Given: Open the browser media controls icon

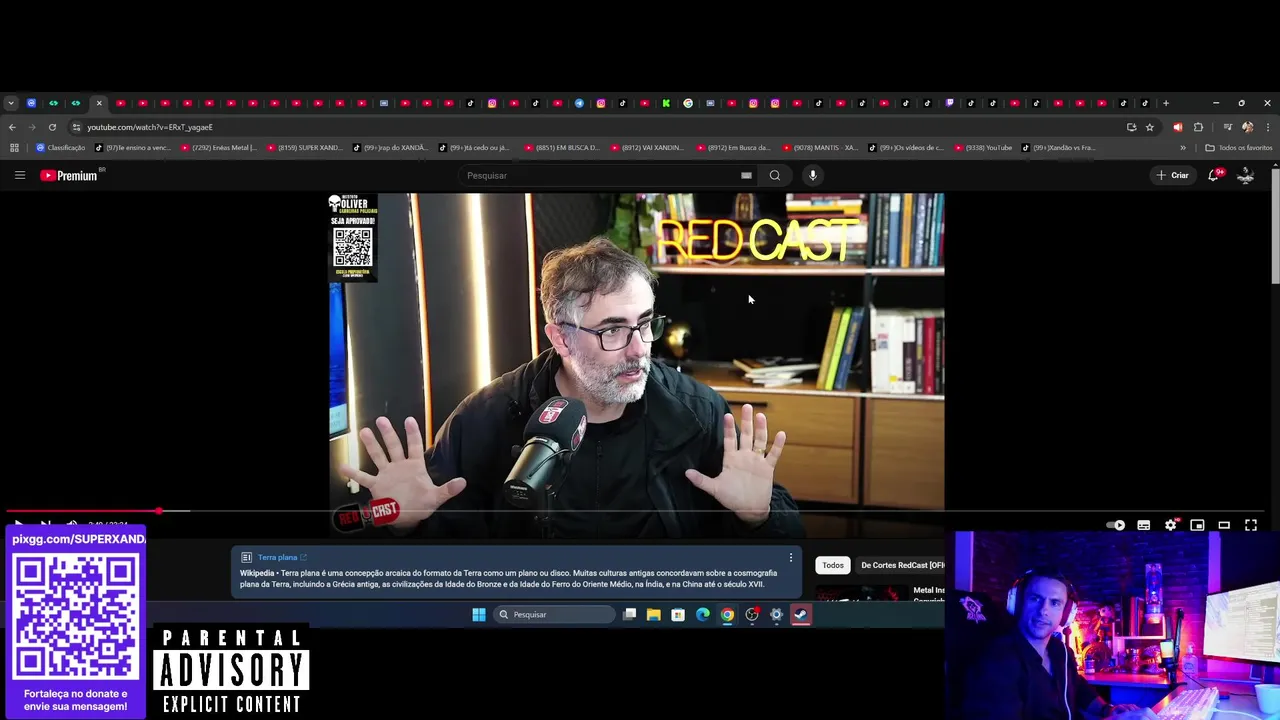Looking at the screenshot, I should (x=1227, y=127).
